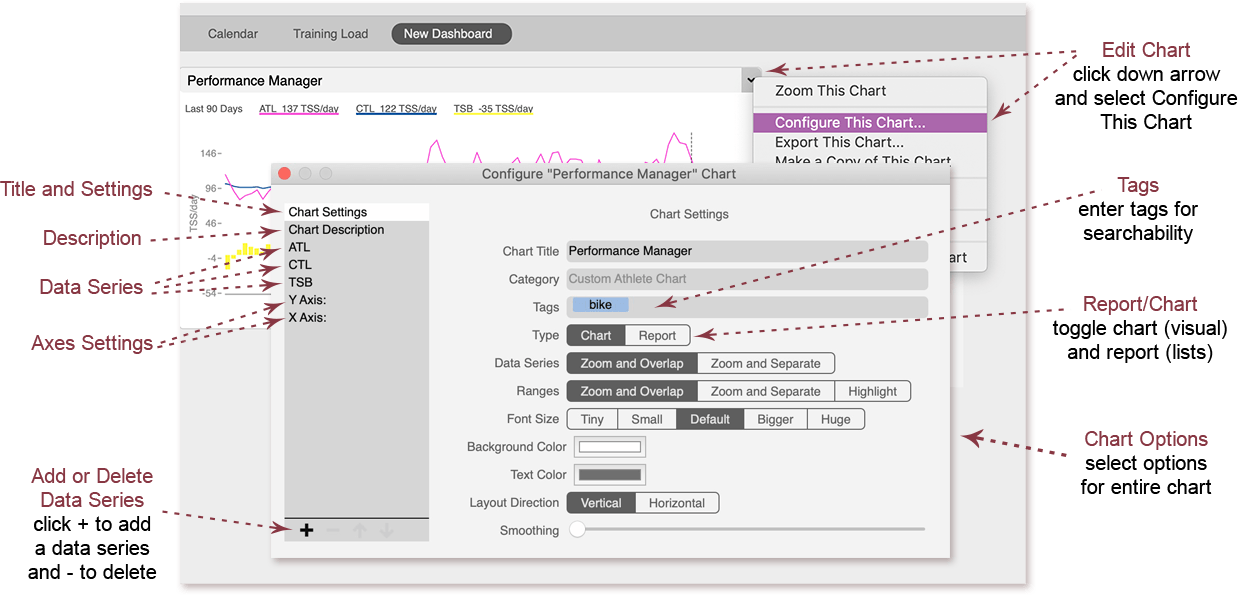
Task: Choose Tiny font size
Action: (x=592, y=419)
